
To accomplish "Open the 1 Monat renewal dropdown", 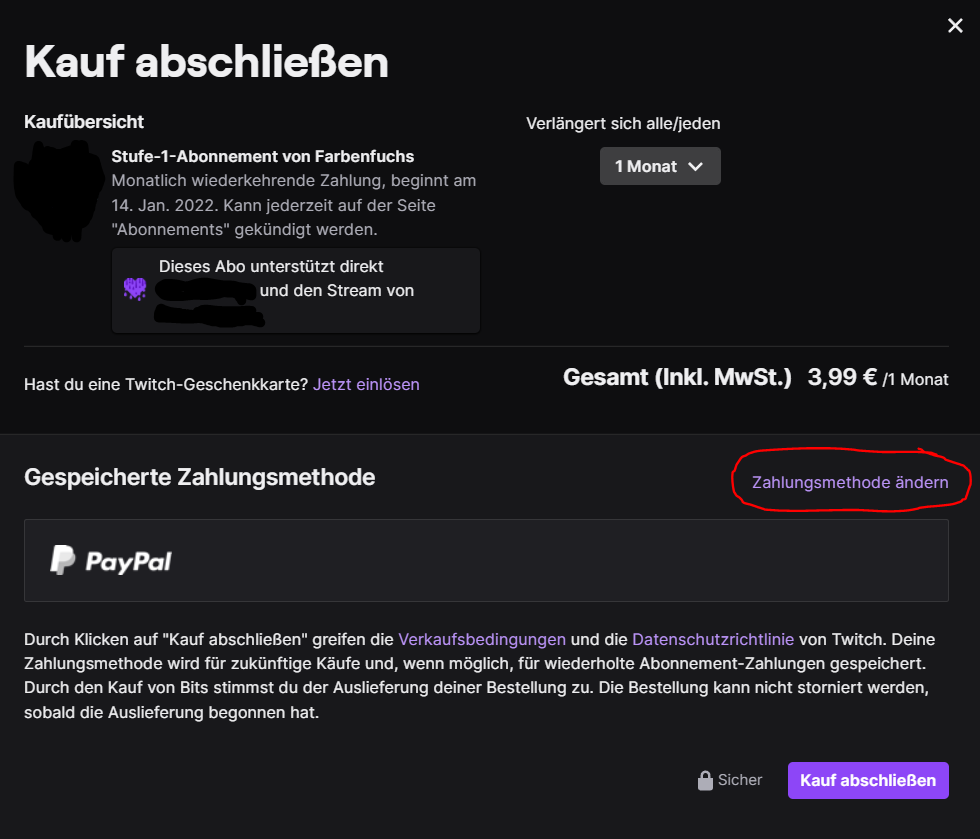I will coord(660,166).
